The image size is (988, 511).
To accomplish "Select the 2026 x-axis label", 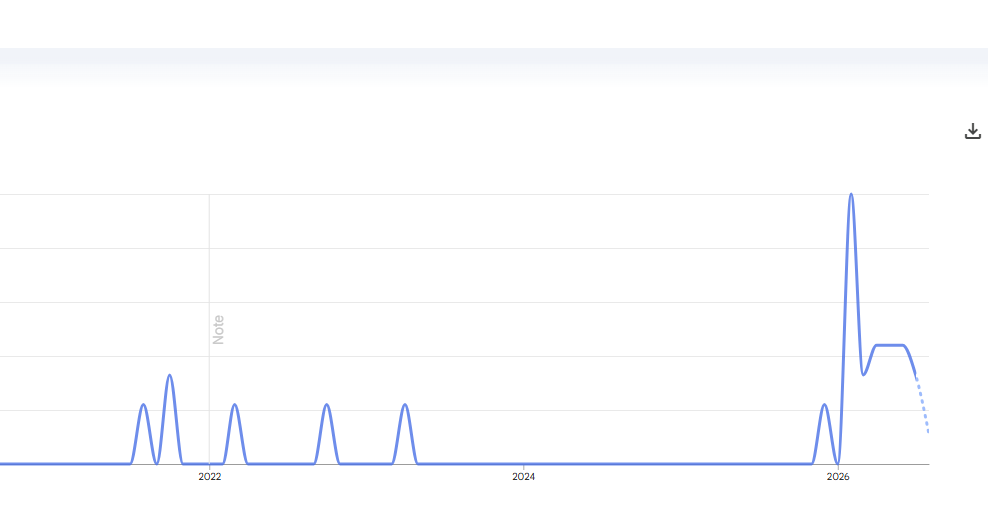I will [x=838, y=477].
